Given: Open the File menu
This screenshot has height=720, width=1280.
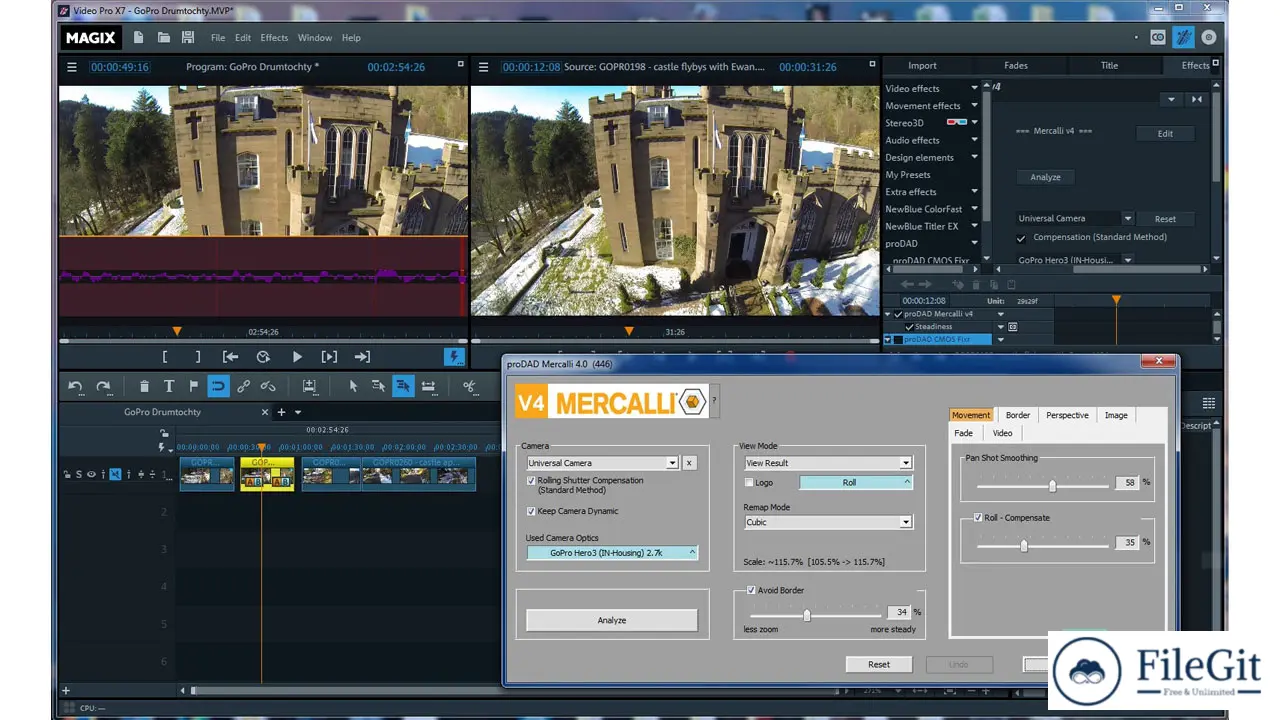Looking at the screenshot, I should pyautogui.click(x=218, y=38).
